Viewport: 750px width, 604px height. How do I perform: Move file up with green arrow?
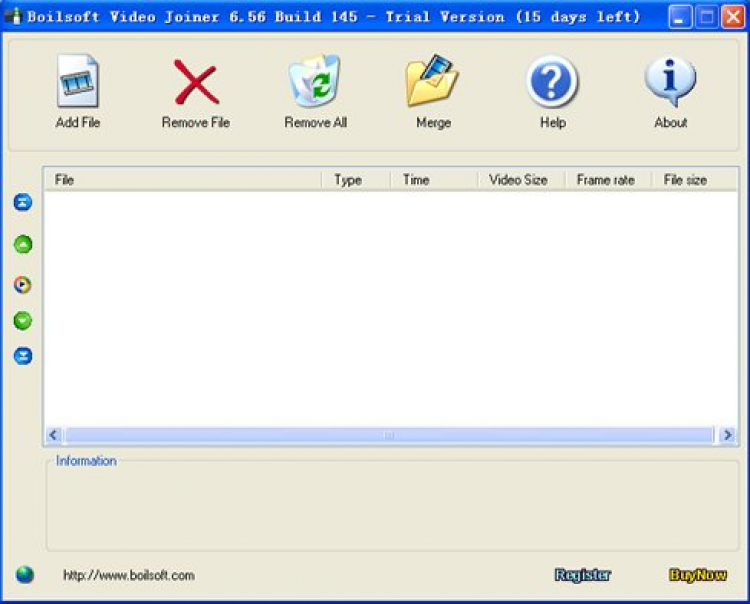[23, 244]
